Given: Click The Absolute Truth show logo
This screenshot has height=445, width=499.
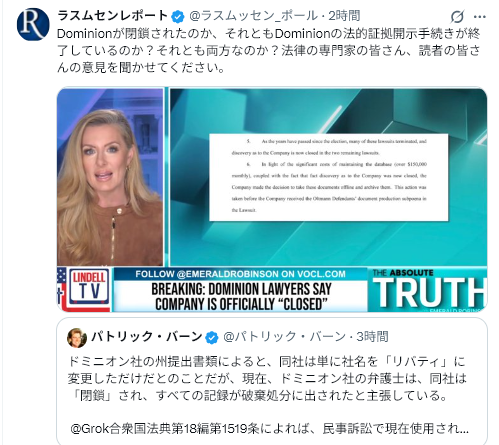Looking at the screenshot, I should [x=427, y=289].
